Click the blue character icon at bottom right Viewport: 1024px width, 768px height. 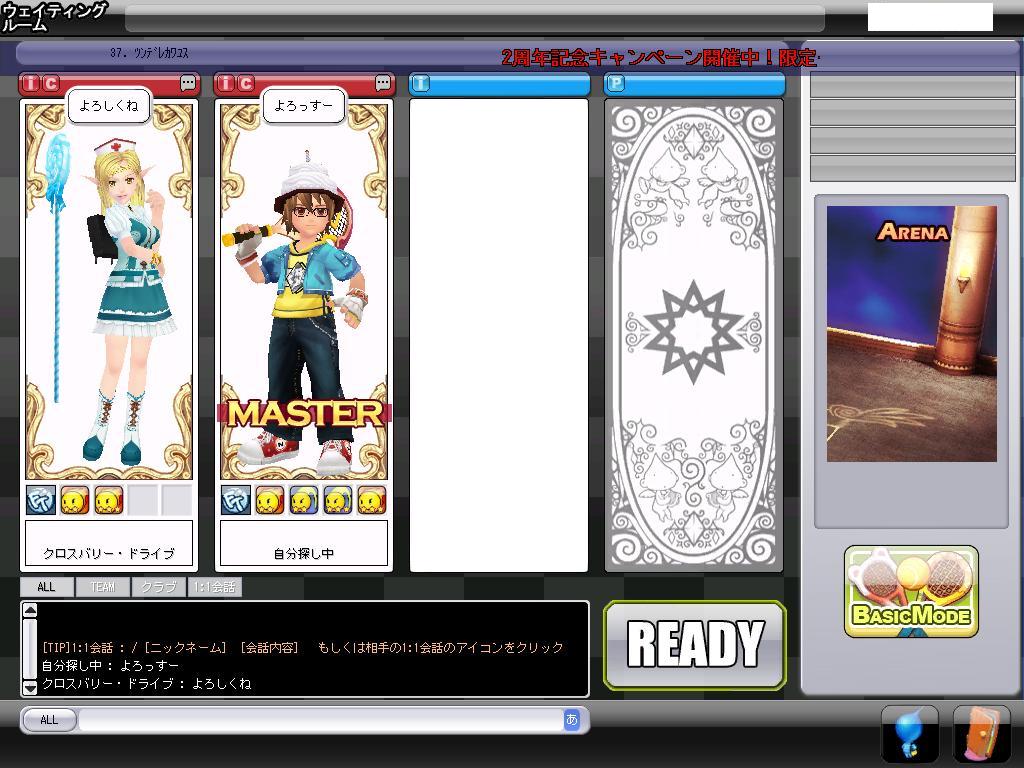coord(909,734)
